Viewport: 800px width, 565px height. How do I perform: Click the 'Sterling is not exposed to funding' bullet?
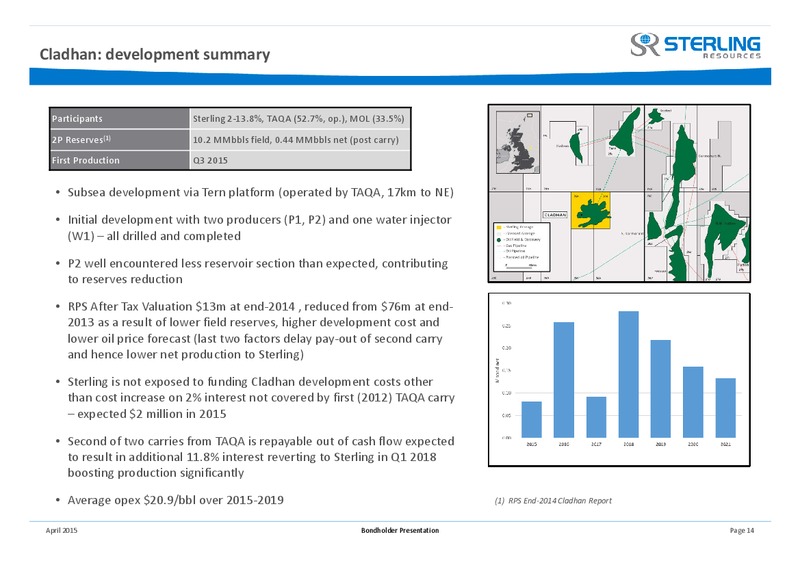coord(261,398)
